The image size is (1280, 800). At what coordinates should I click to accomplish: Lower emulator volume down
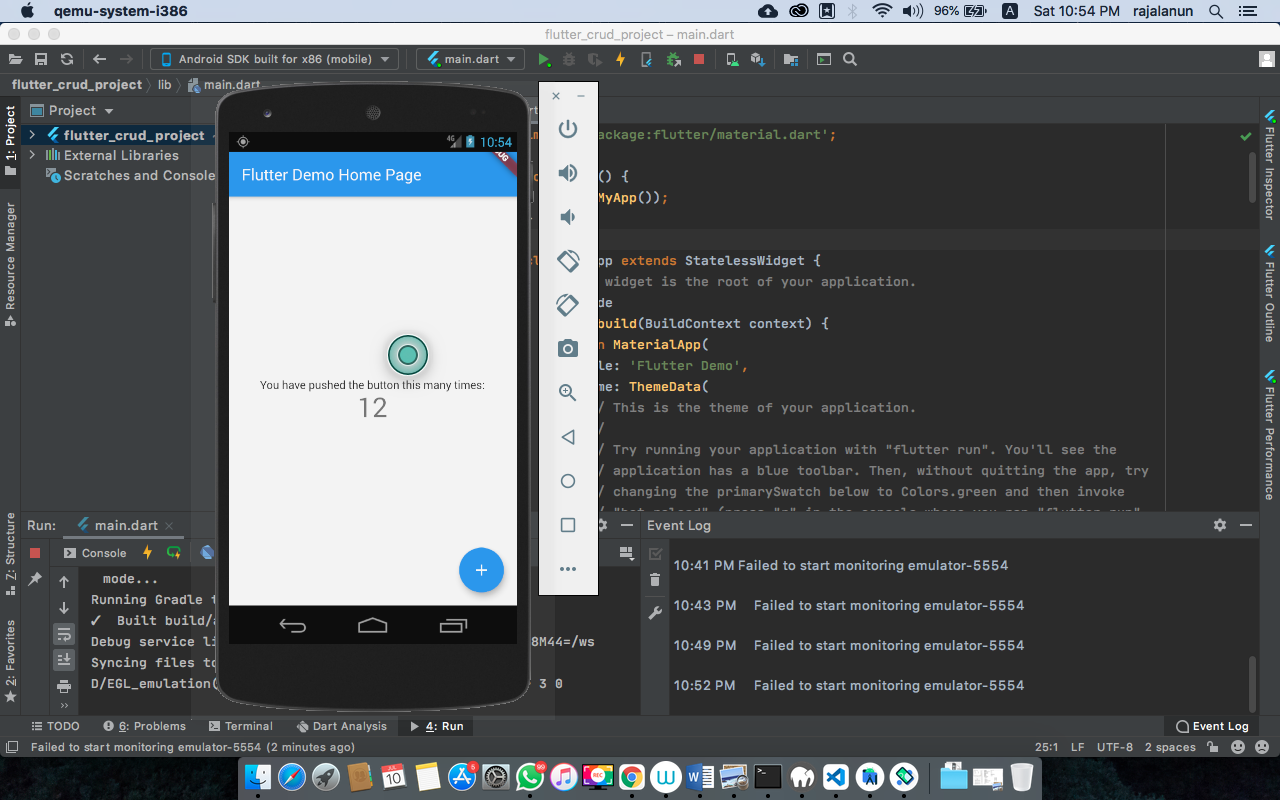(568, 217)
